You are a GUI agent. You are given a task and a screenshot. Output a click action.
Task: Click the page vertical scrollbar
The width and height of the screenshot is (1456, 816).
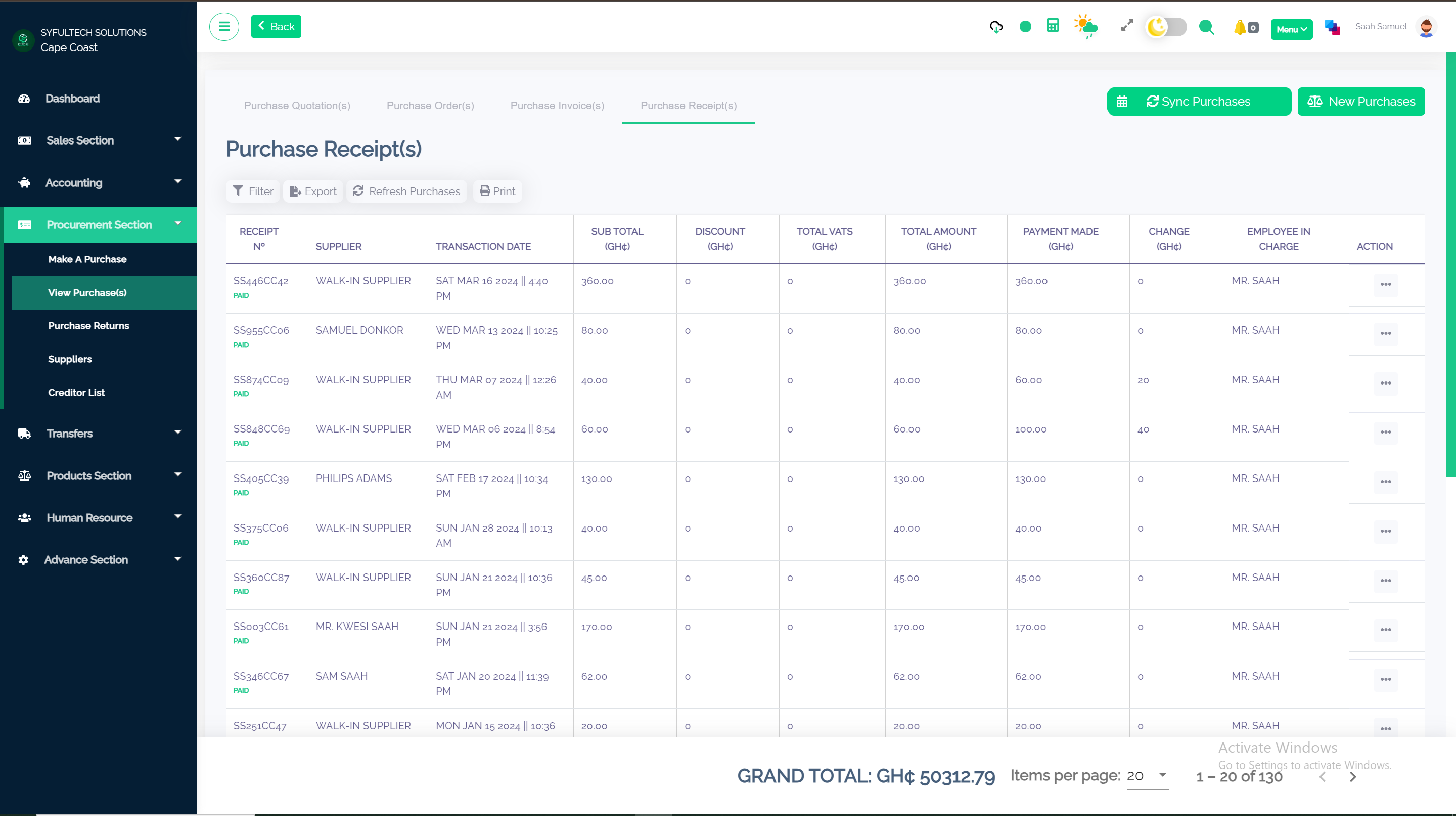1450,264
